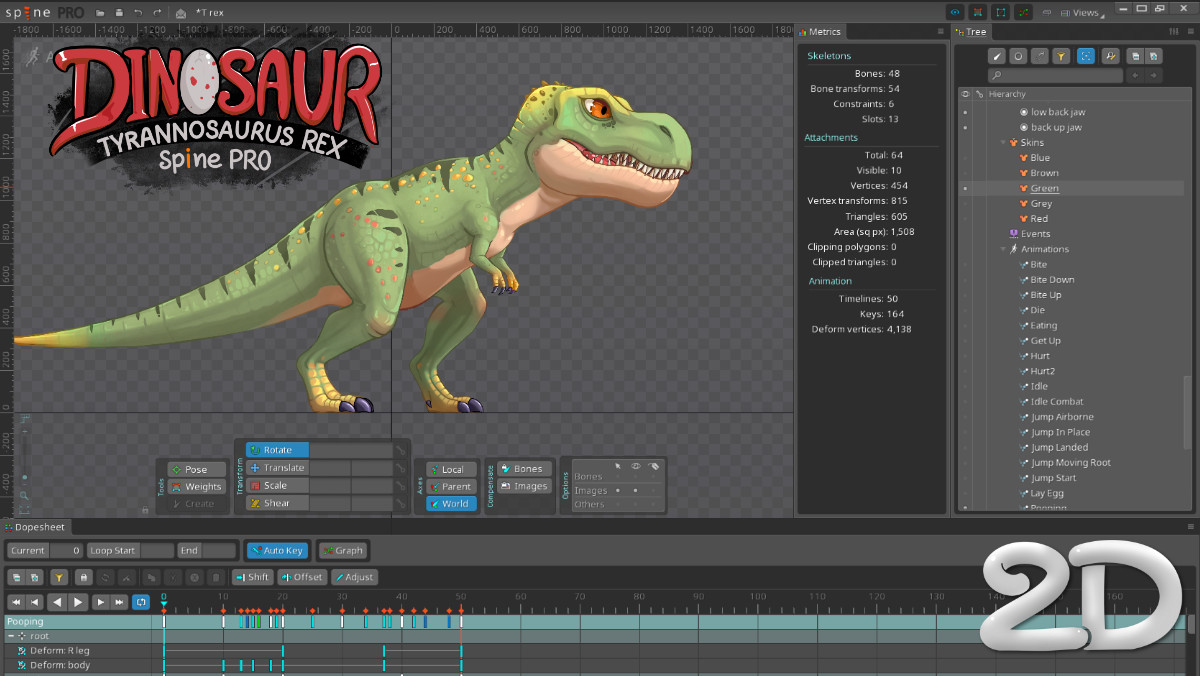The width and height of the screenshot is (1200, 676).
Task: Click the filter funnel icon in the Dopesheet toolbar
Action: click(58, 577)
